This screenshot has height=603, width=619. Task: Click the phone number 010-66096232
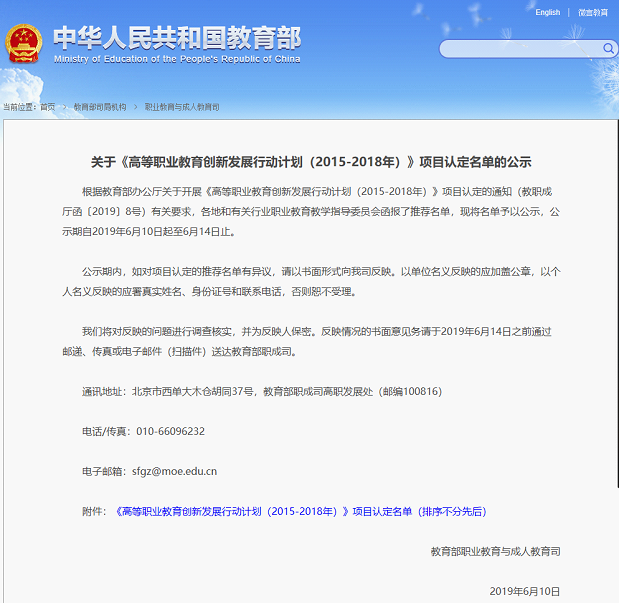pyautogui.click(x=168, y=431)
